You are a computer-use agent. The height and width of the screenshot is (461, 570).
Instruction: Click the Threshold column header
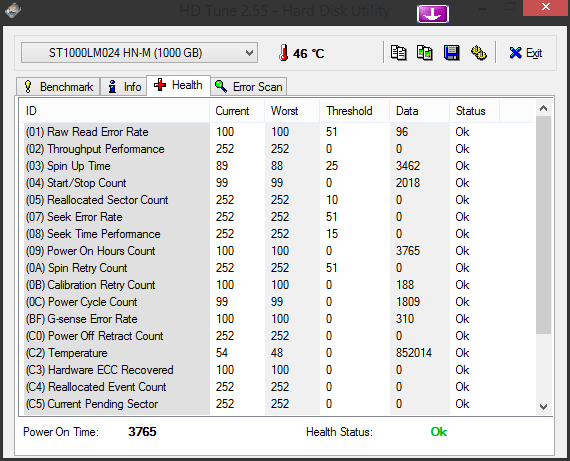coord(354,111)
